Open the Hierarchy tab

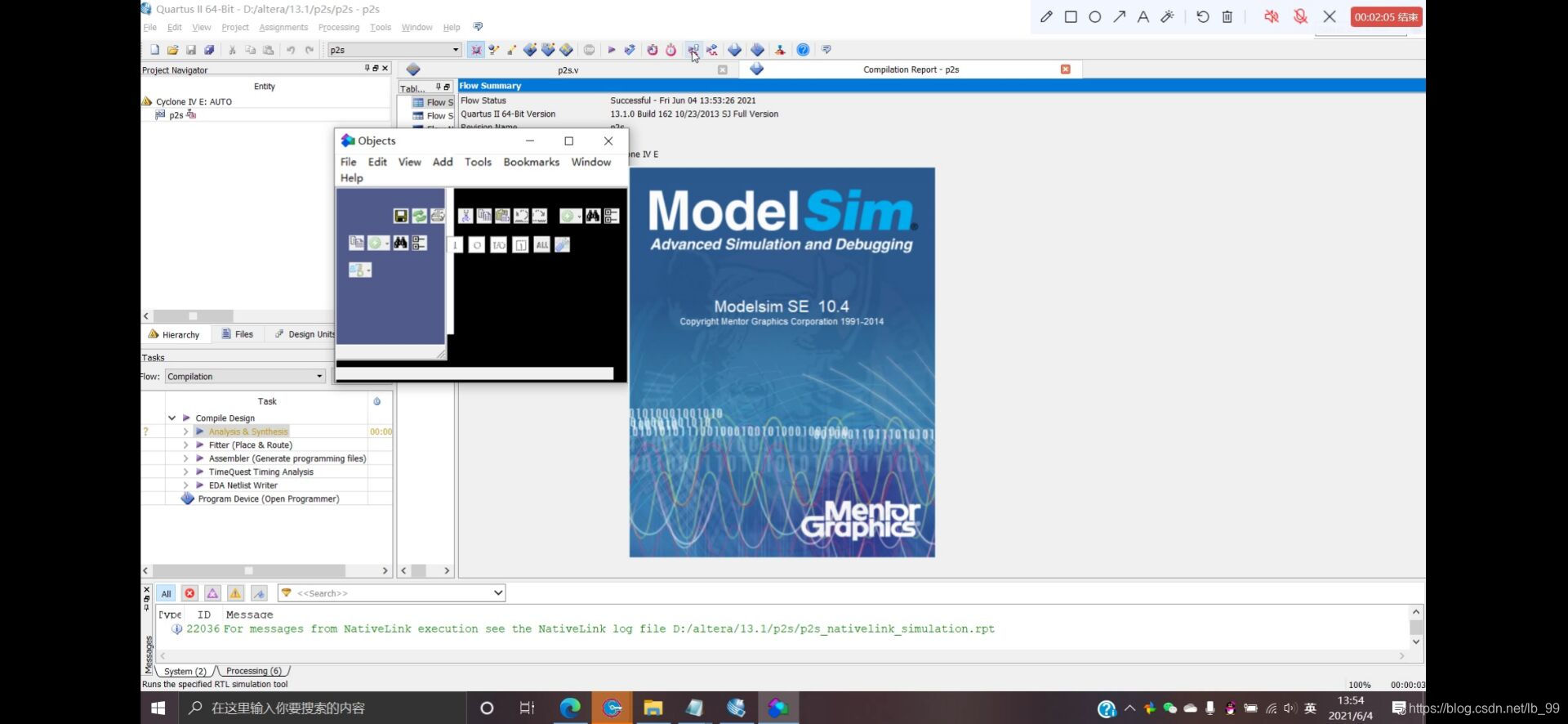pyautogui.click(x=174, y=334)
